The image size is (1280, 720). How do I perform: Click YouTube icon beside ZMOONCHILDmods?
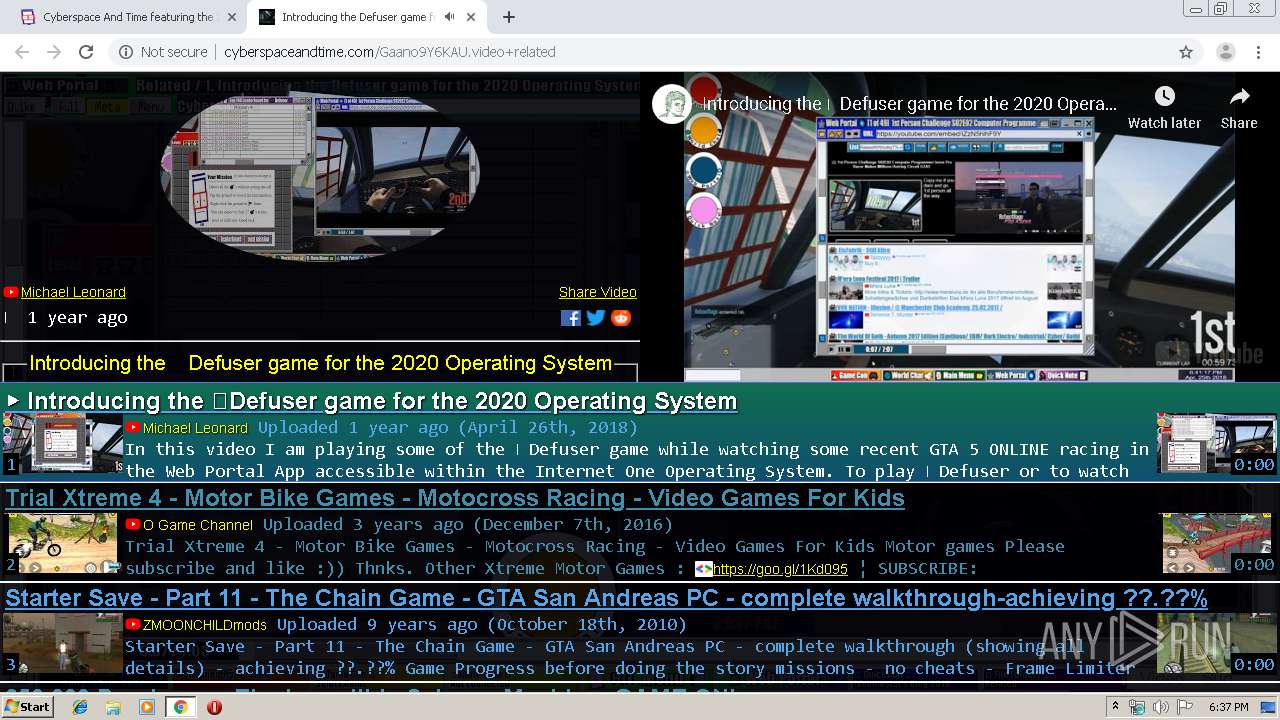pos(132,624)
